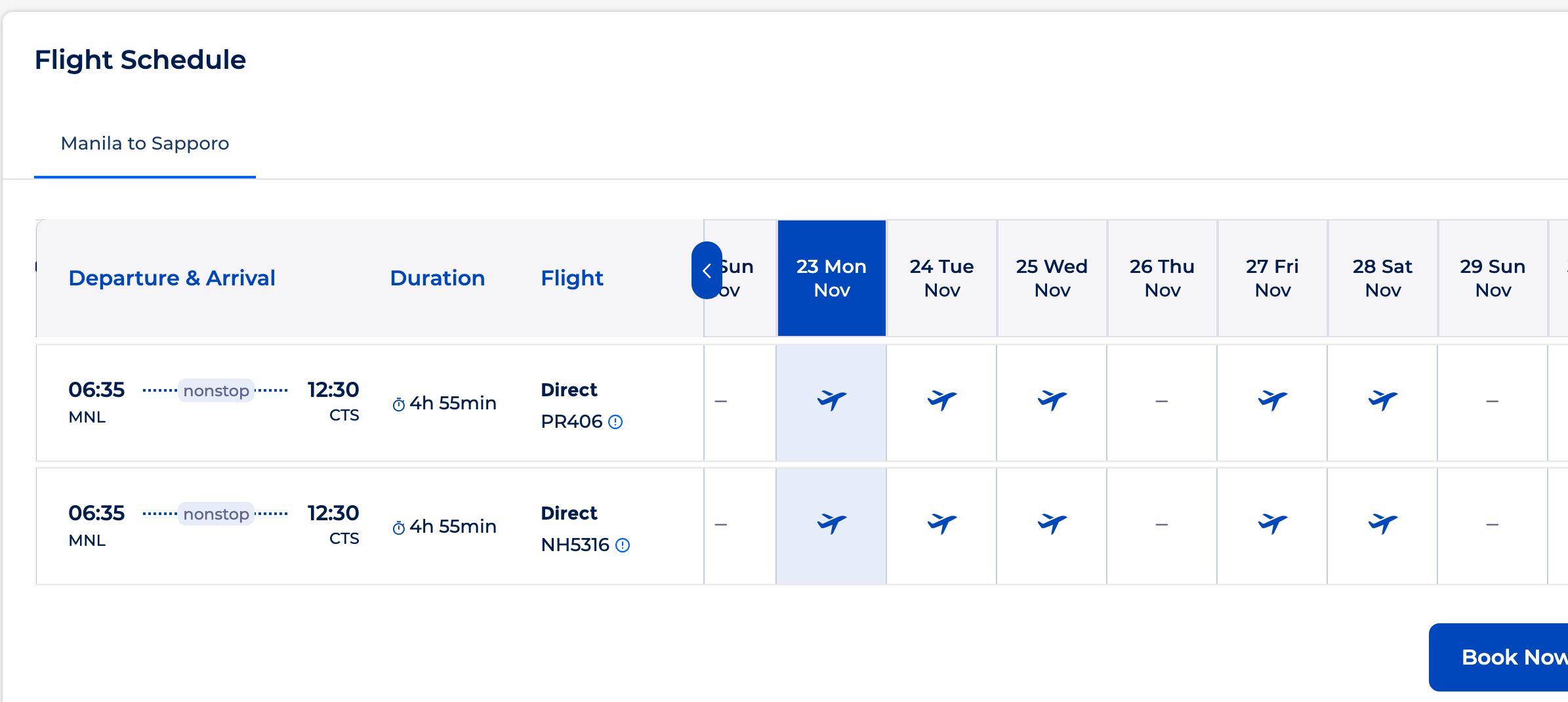Click the NH5316 flight number link

tap(575, 545)
